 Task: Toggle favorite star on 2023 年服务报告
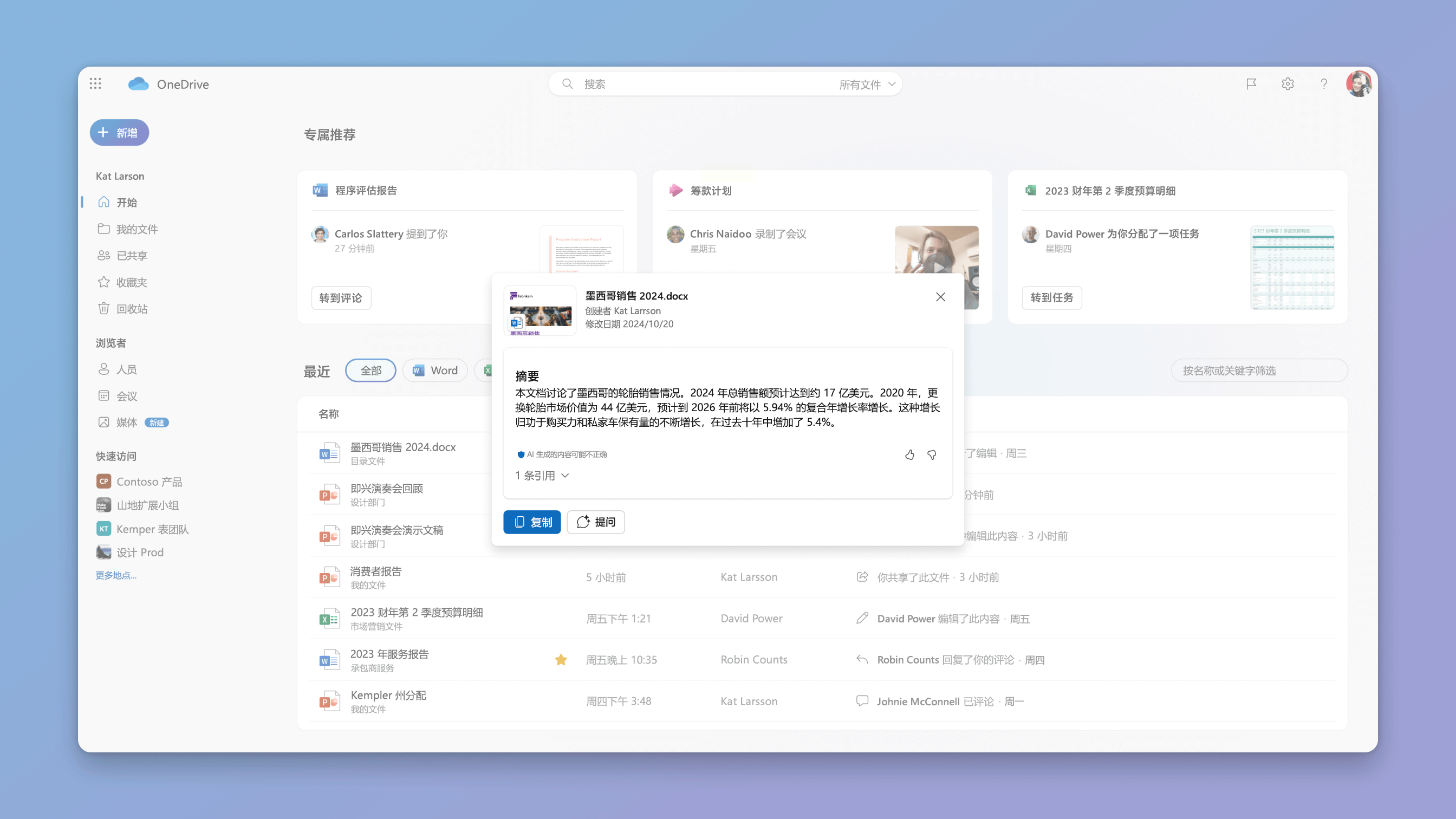pyautogui.click(x=561, y=660)
